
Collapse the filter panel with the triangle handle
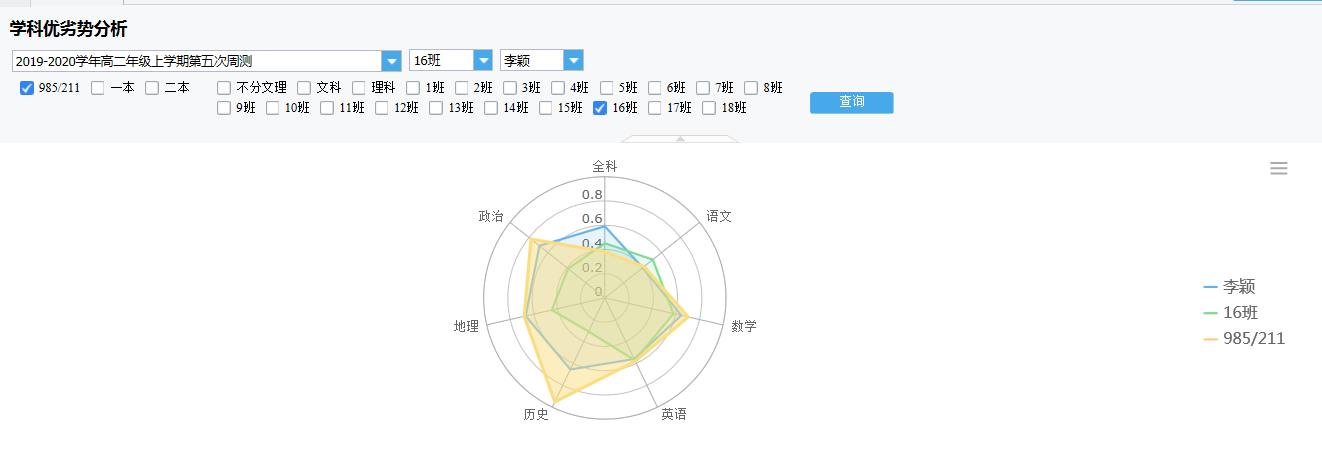coord(680,139)
